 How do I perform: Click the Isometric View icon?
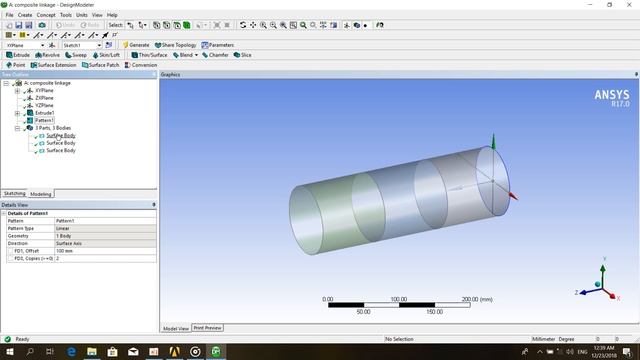[x=323, y=25]
